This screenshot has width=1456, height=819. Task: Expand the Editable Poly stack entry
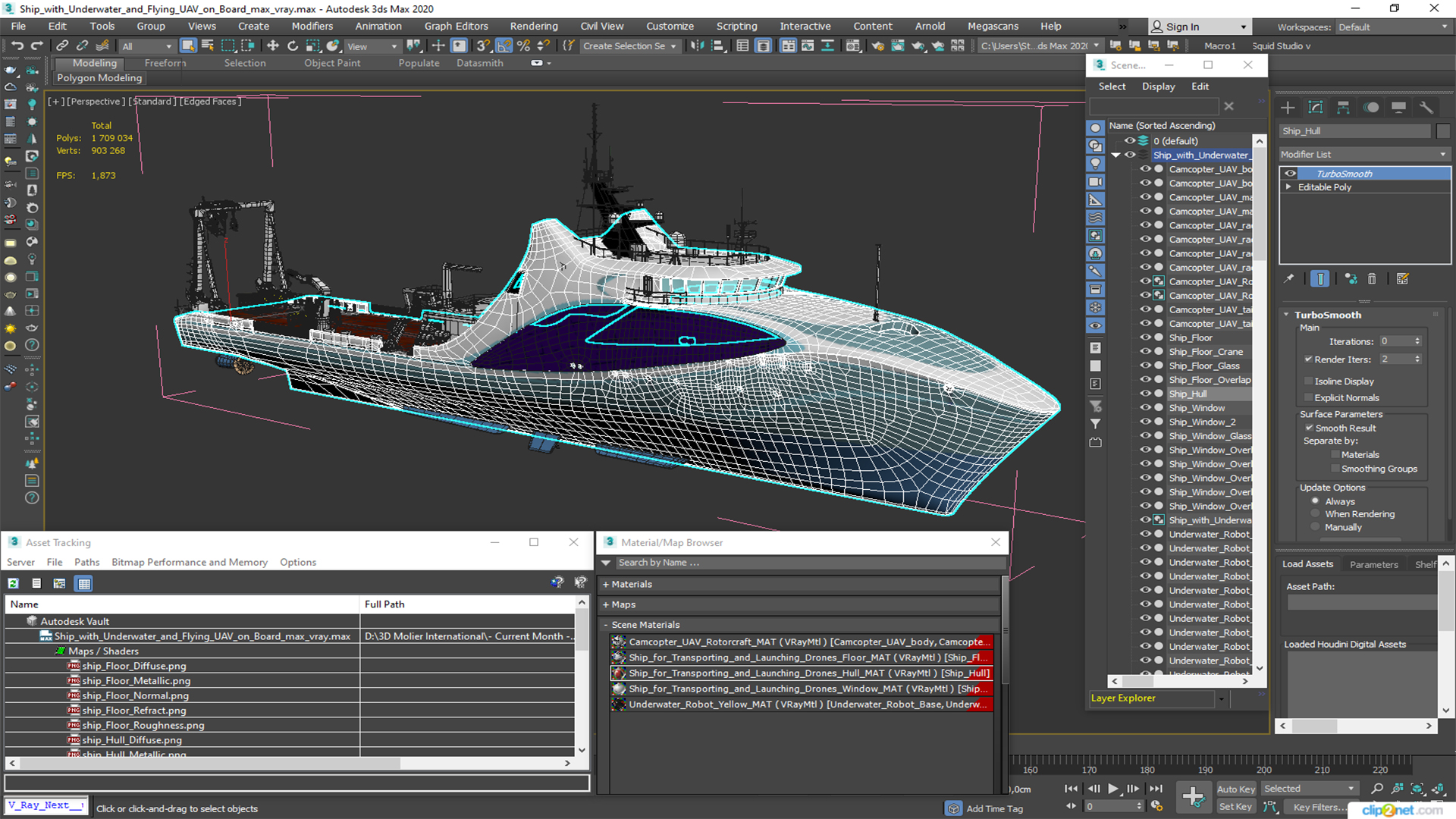tap(1288, 187)
